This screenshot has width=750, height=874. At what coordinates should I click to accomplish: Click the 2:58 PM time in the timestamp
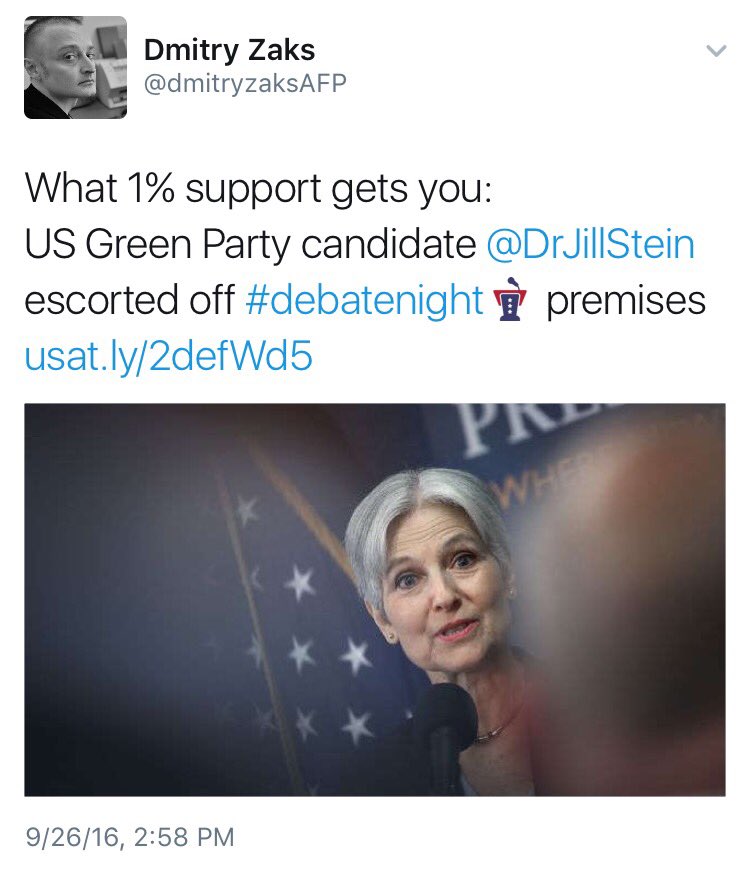[x=184, y=837]
